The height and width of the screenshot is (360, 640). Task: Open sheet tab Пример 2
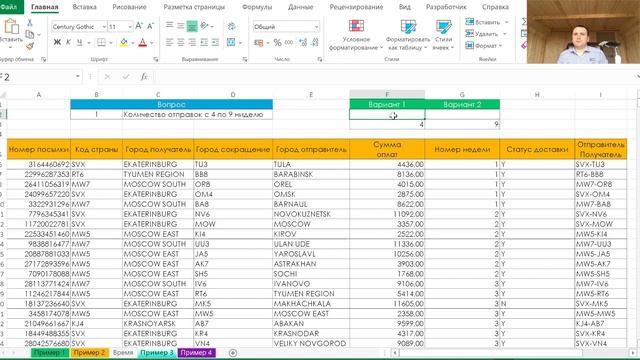pos(89,353)
